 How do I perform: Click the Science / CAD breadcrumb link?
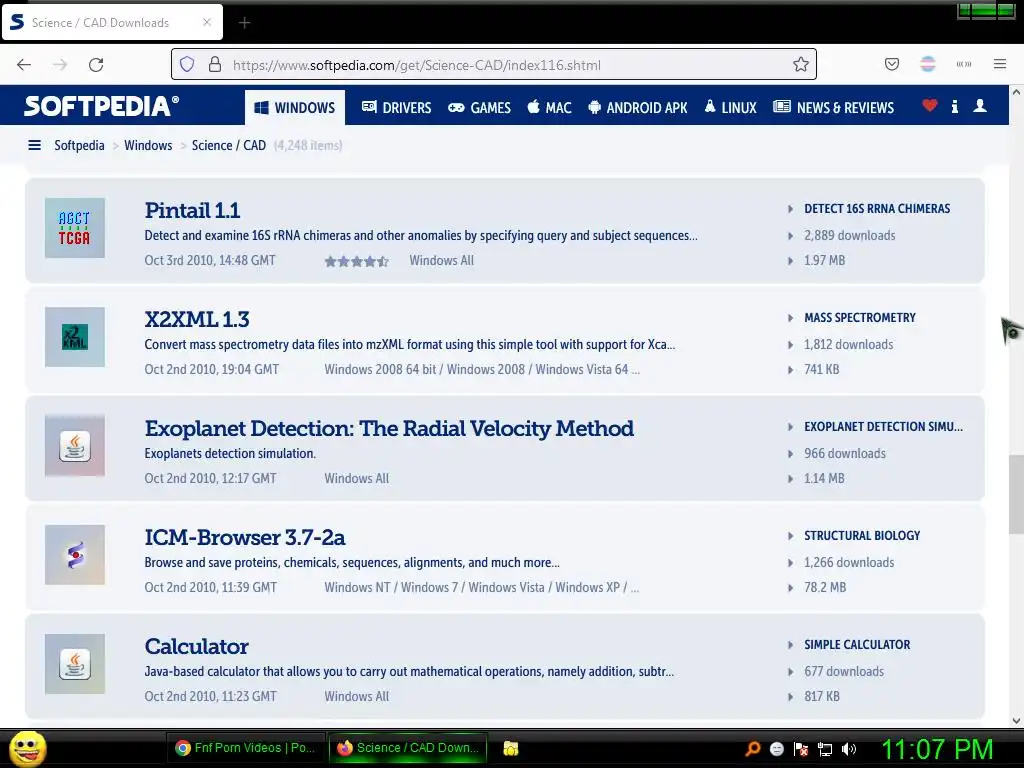229,145
